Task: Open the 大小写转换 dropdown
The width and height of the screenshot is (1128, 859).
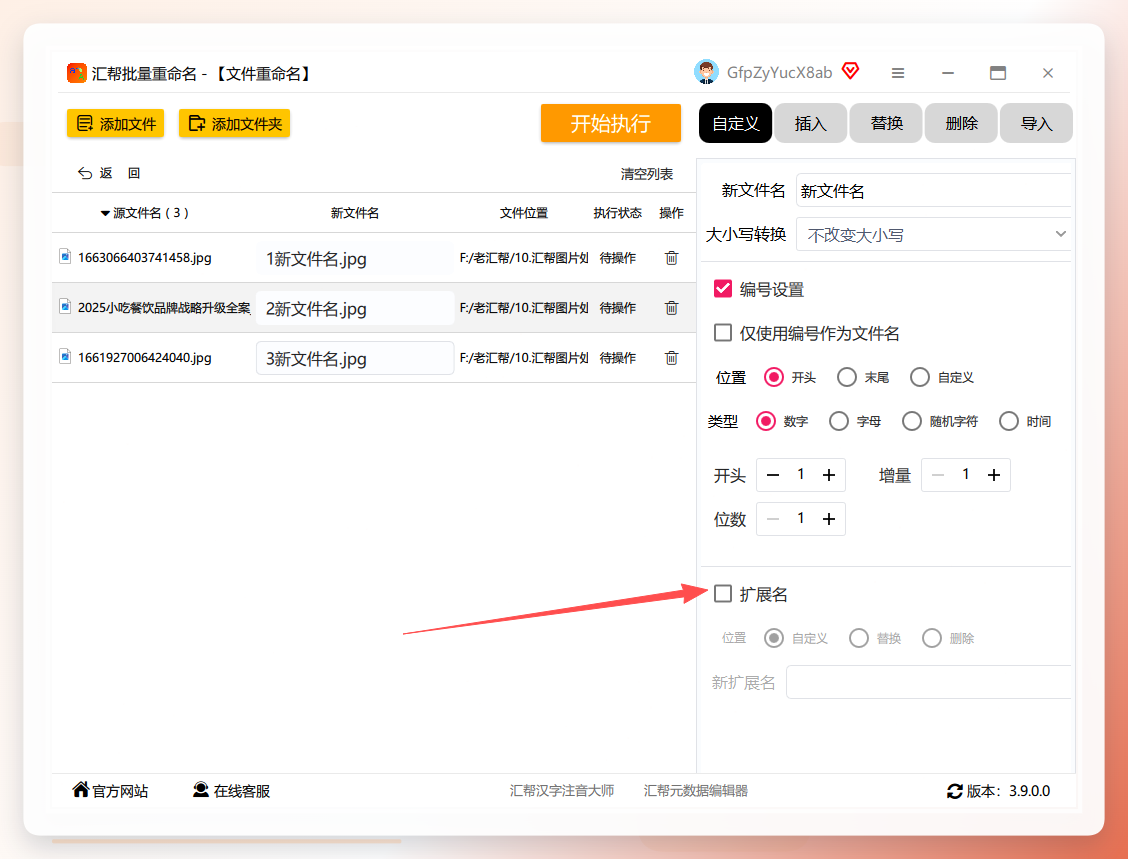Action: [934, 235]
